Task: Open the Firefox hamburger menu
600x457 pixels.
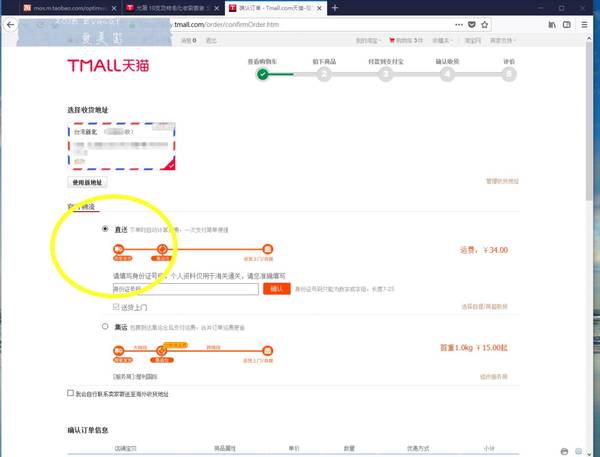Action: click(x=584, y=24)
